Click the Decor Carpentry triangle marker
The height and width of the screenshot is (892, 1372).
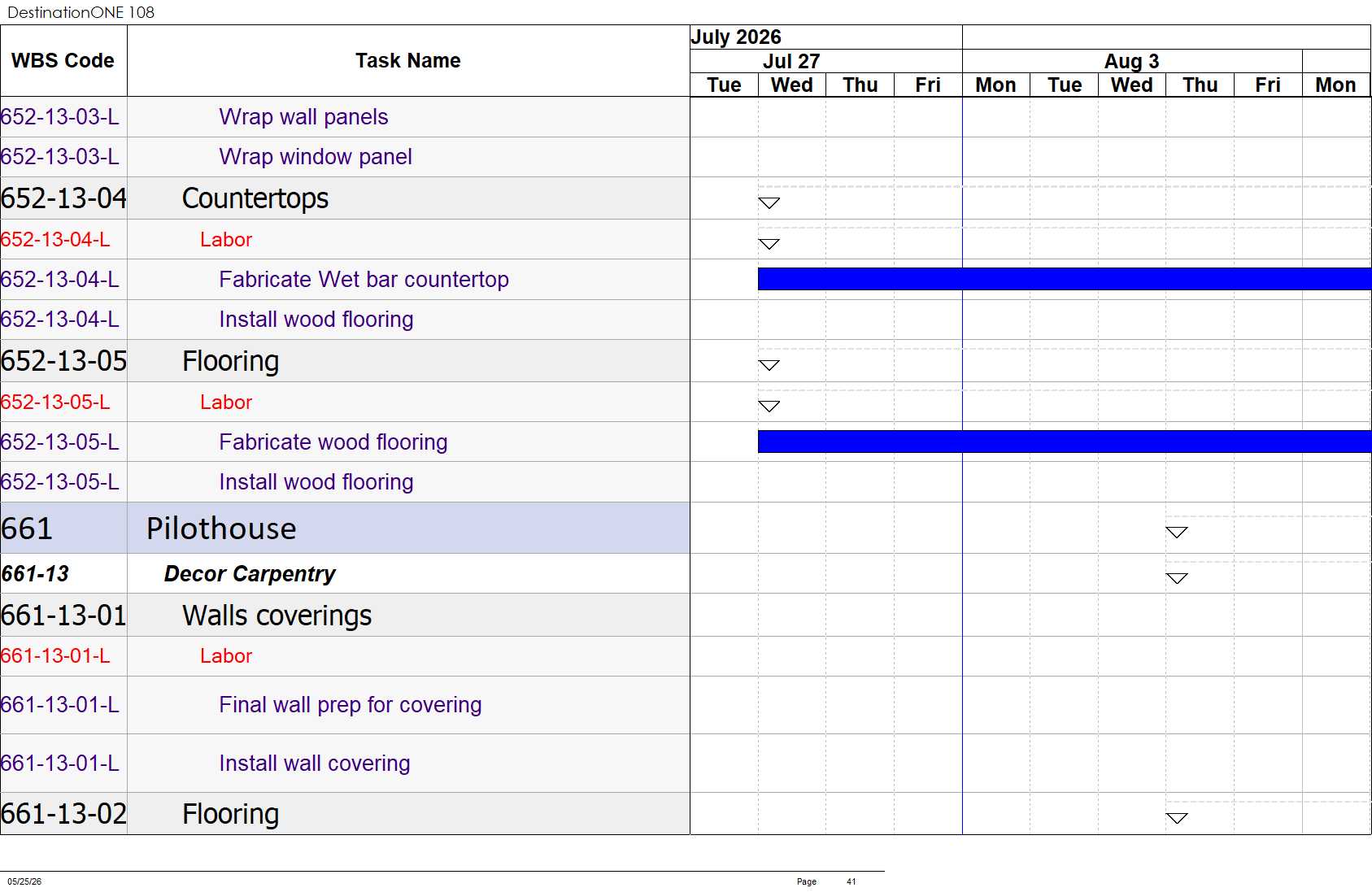point(1177,578)
